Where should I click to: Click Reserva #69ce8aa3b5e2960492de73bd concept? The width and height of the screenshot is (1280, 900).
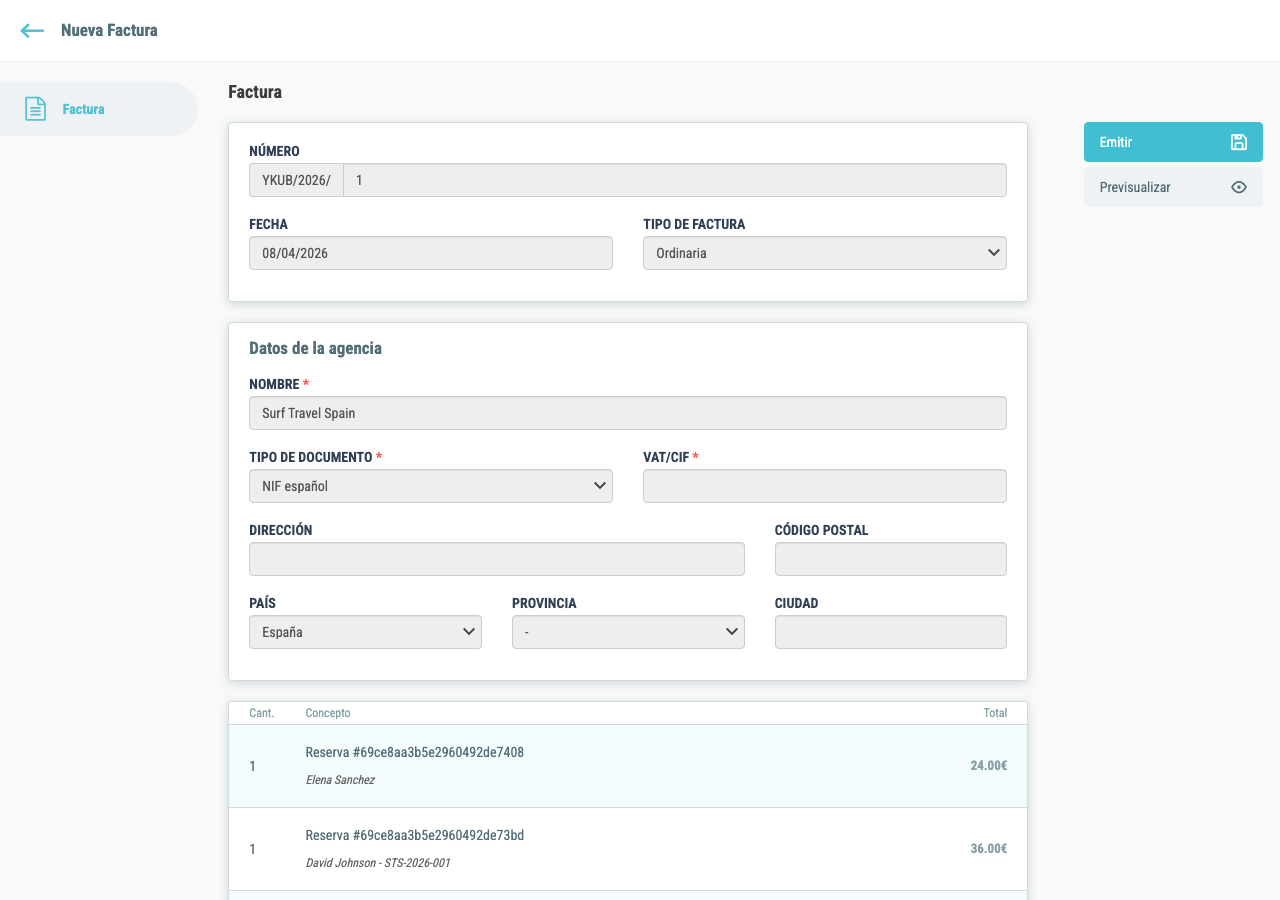pos(415,835)
